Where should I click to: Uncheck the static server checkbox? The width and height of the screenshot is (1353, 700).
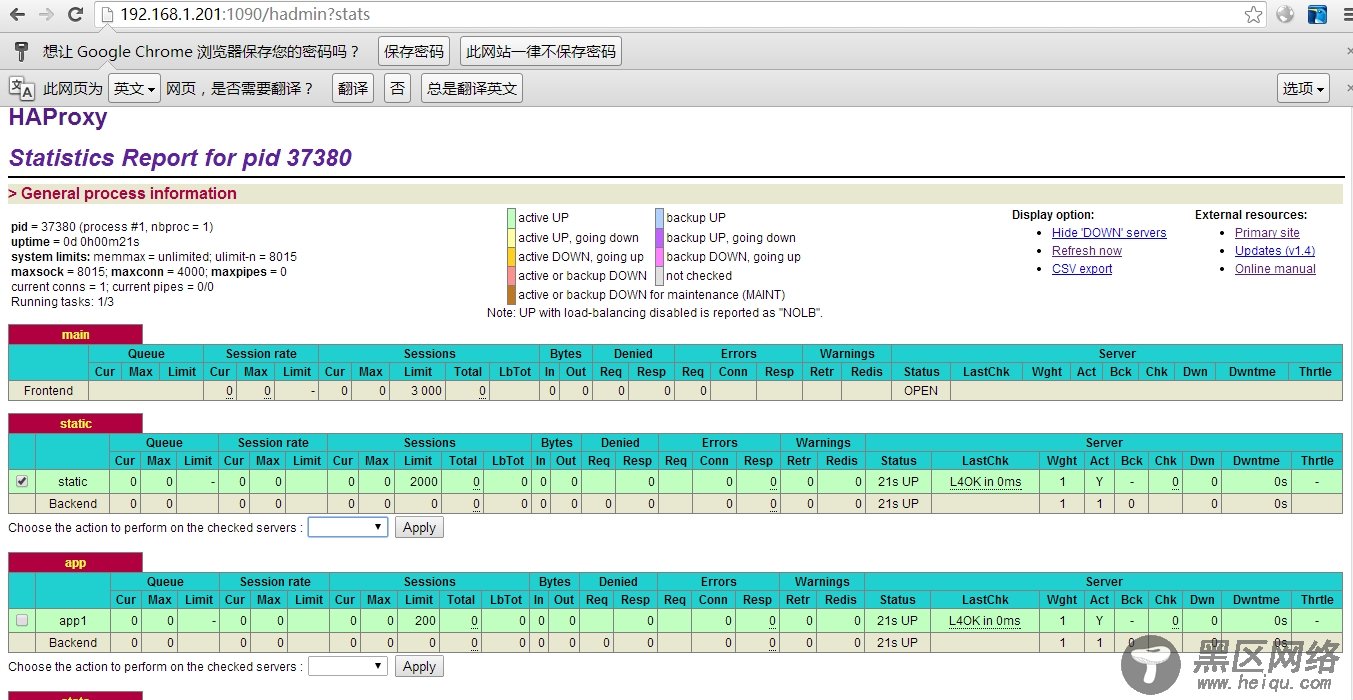22,481
